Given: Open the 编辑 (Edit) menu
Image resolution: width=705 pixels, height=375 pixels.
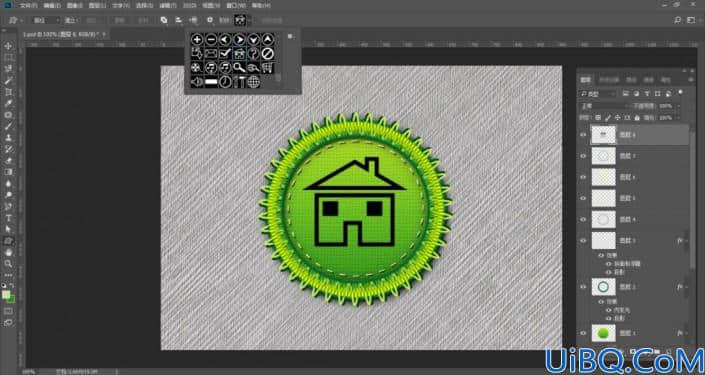Looking at the screenshot, I should tap(52, 6).
